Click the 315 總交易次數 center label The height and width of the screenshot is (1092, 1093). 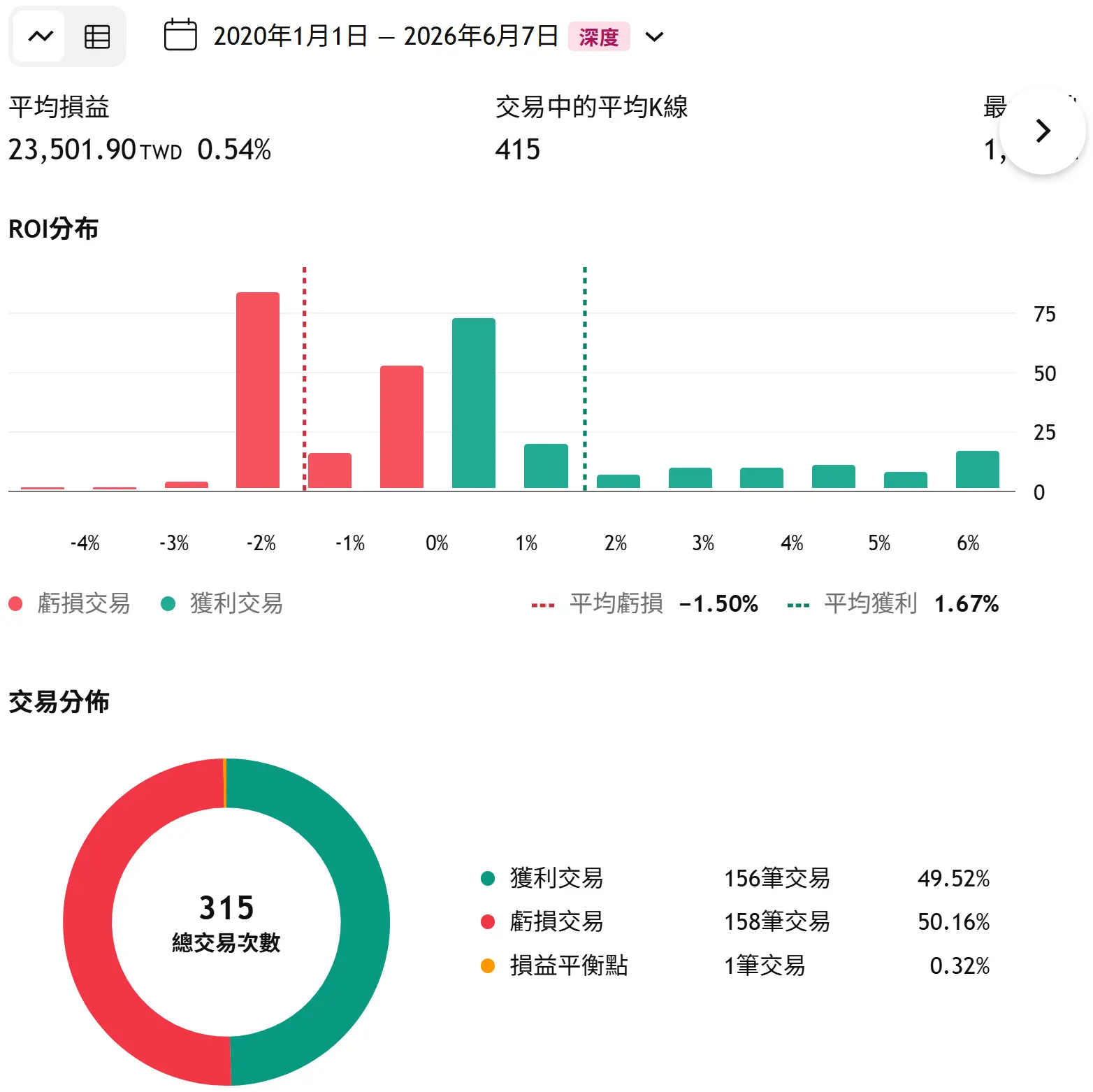click(226, 923)
